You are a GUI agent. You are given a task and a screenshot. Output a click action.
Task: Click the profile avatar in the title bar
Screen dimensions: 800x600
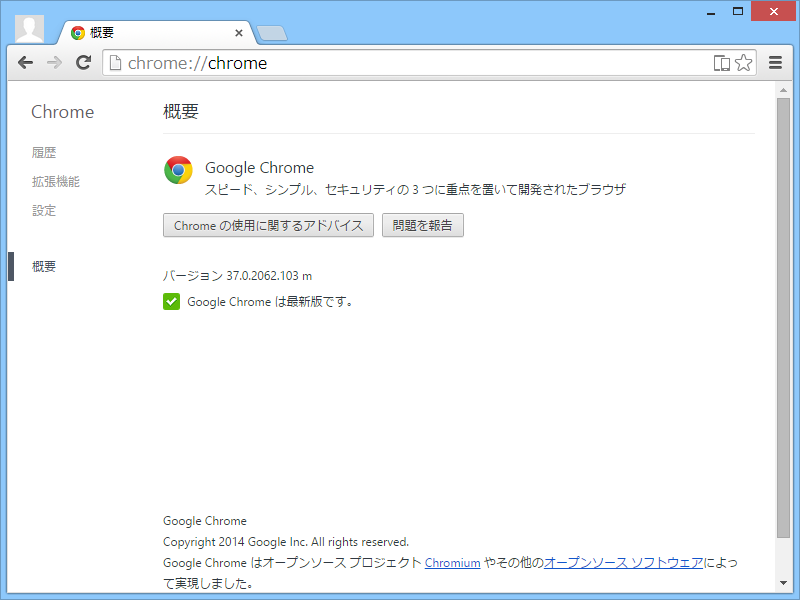(x=28, y=27)
